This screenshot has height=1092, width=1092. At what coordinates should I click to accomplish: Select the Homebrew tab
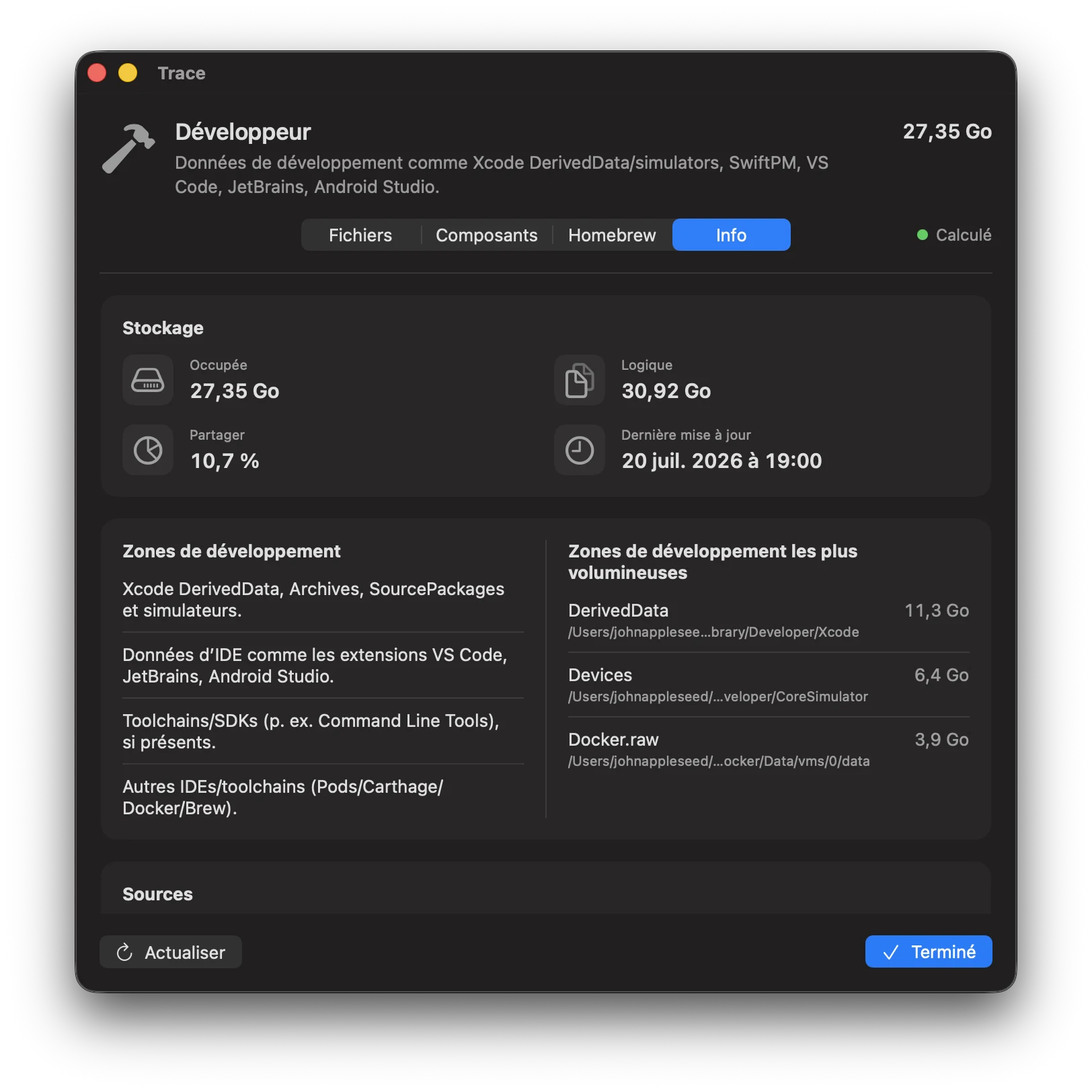coord(612,235)
